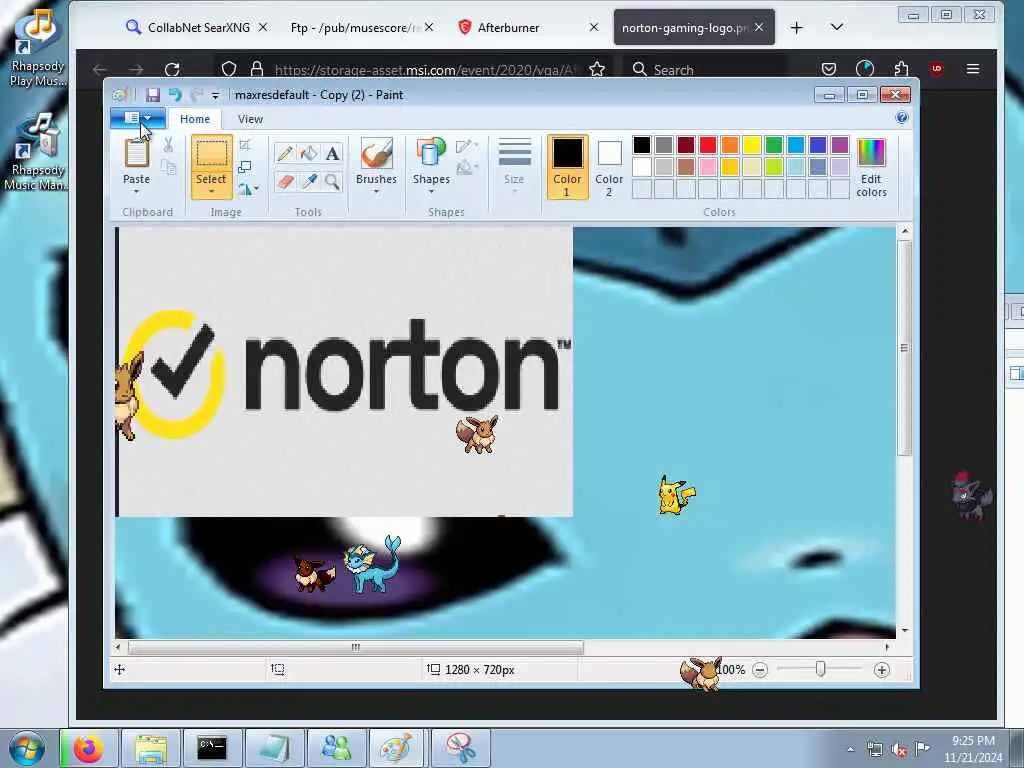Bookmark page with Firefox star icon

pos(596,69)
